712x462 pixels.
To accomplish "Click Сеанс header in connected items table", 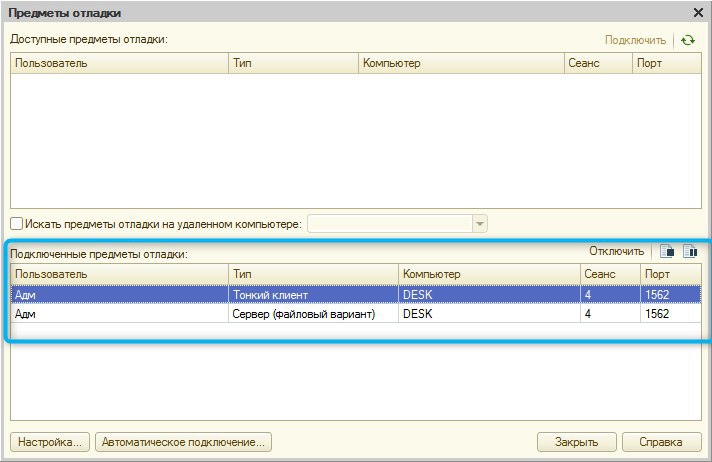I will point(610,274).
